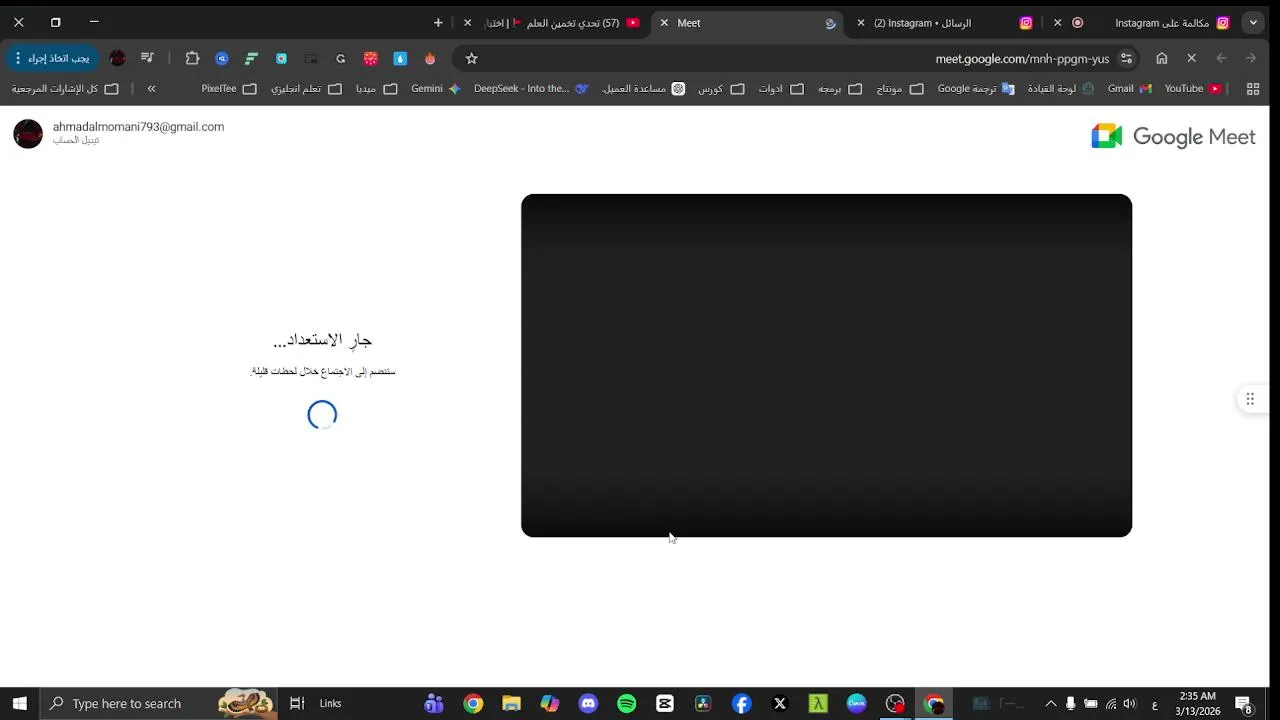Image resolution: width=1280 pixels, height=720 pixels.
Task: Expand ميديا bookmarks folder
Action: click(377, 89)
